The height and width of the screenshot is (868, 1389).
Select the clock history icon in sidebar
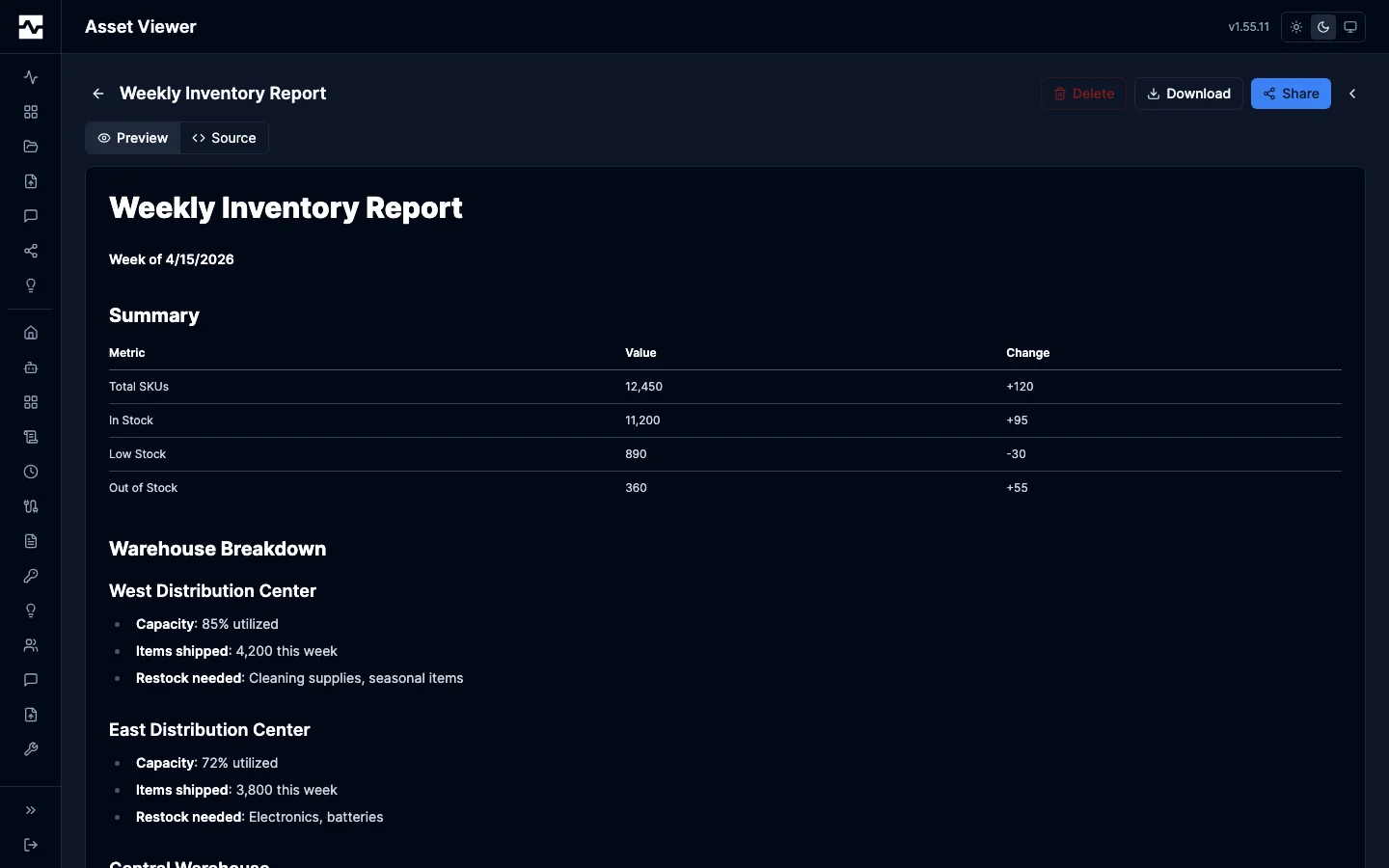tap(30, 472)
